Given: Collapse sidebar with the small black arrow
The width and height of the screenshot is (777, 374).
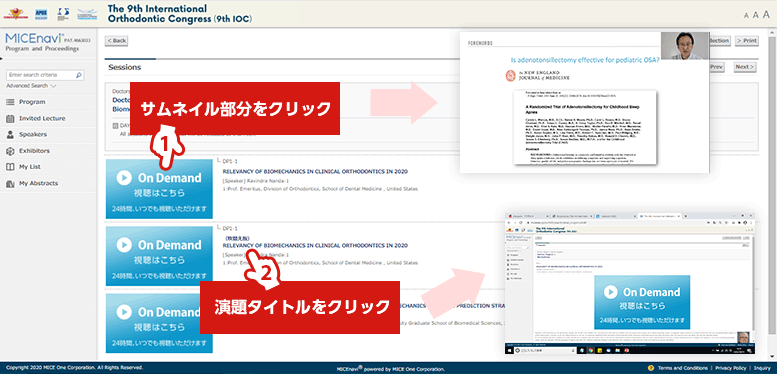Looking at the screenshot, I should 1,58.
